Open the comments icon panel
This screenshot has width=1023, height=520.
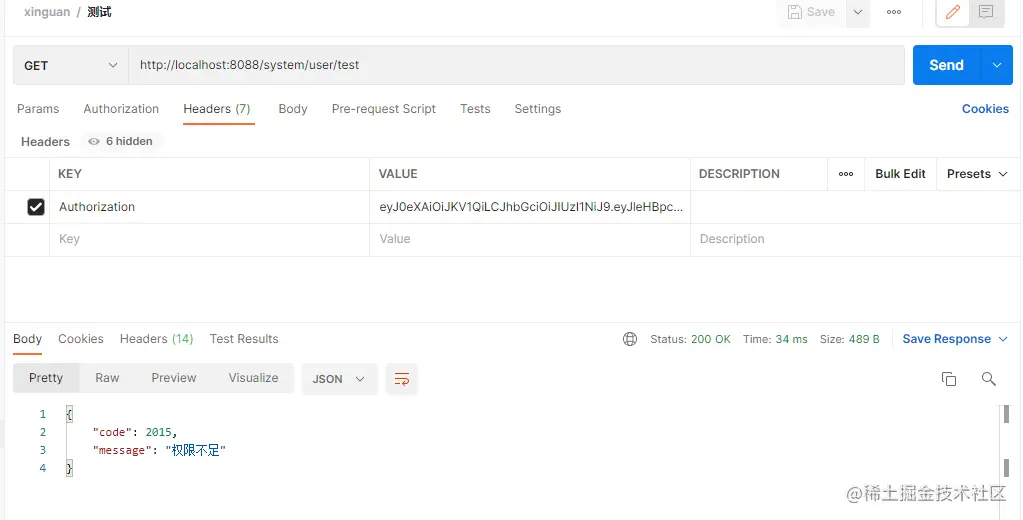tap(986, 12)
